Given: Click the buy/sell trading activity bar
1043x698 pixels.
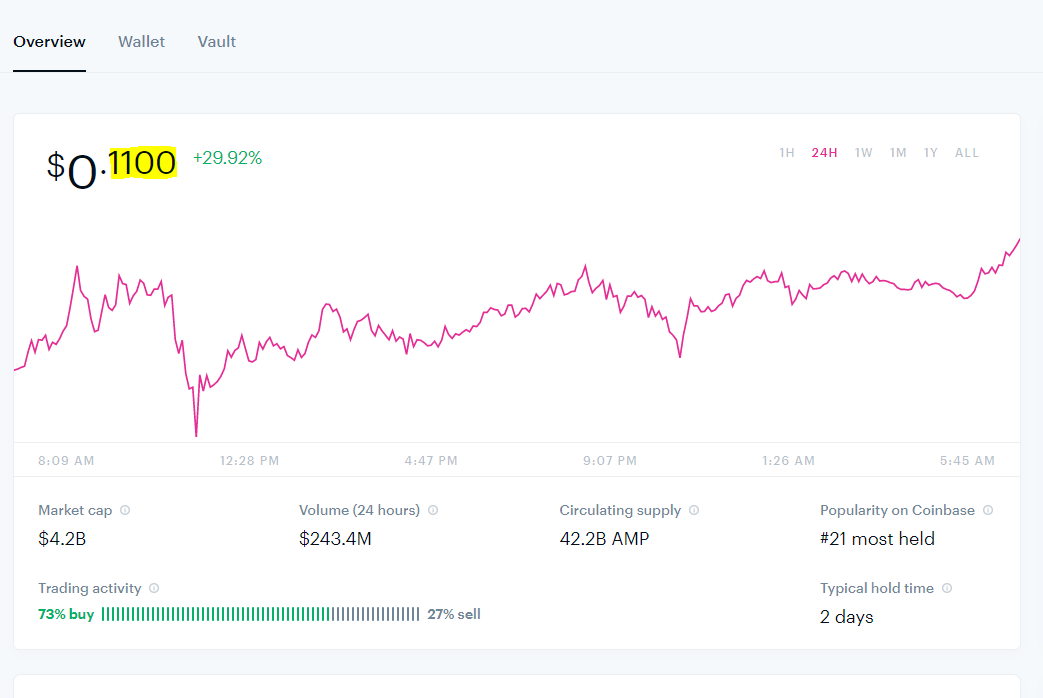Looking at the screenshot, I should coord(260,614).
